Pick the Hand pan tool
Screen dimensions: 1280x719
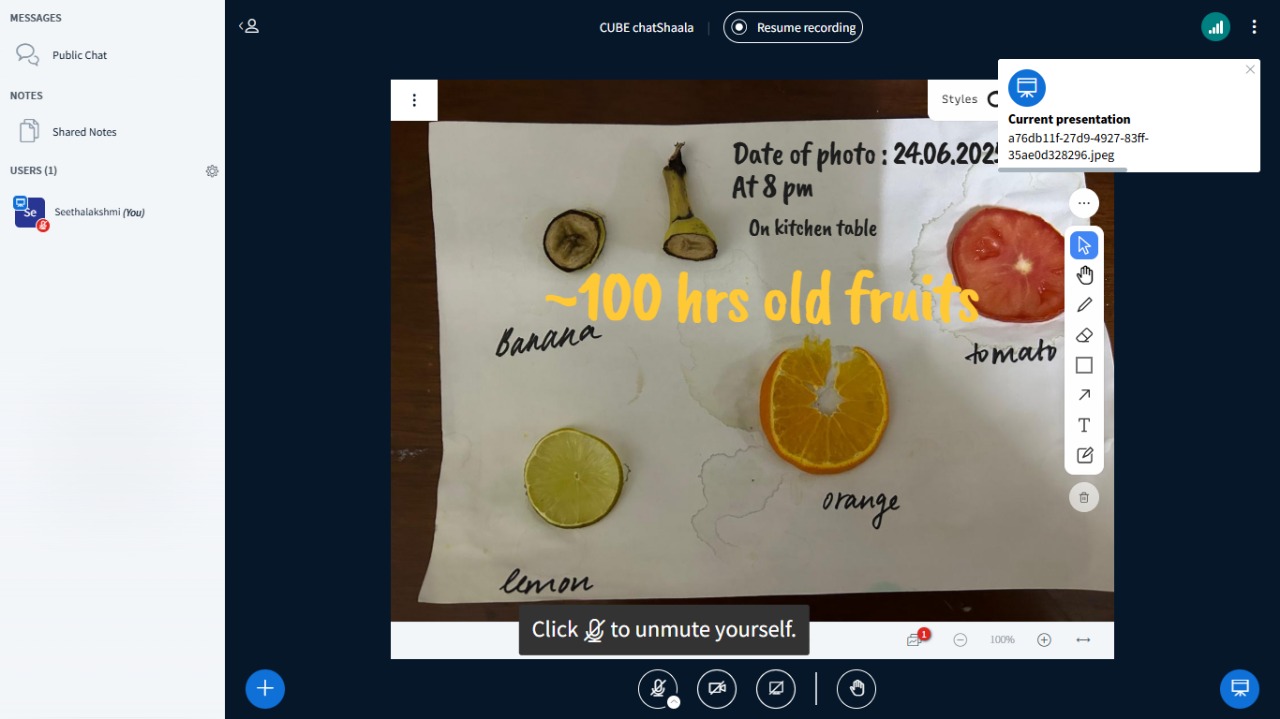coord(1084,275)
